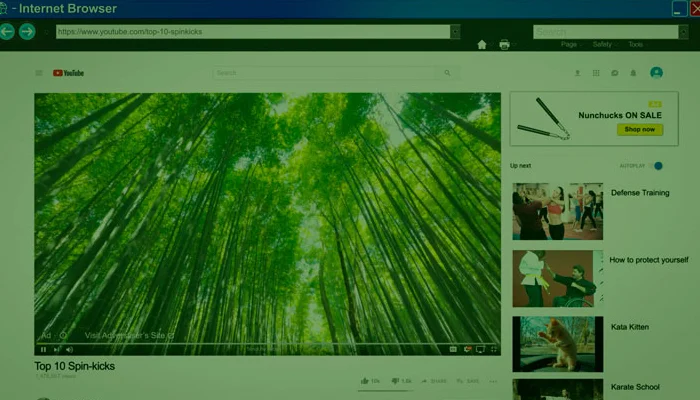Open the Page menu
Image resolution: width=700 pixels, height=400 pixels.
point(571,44)
